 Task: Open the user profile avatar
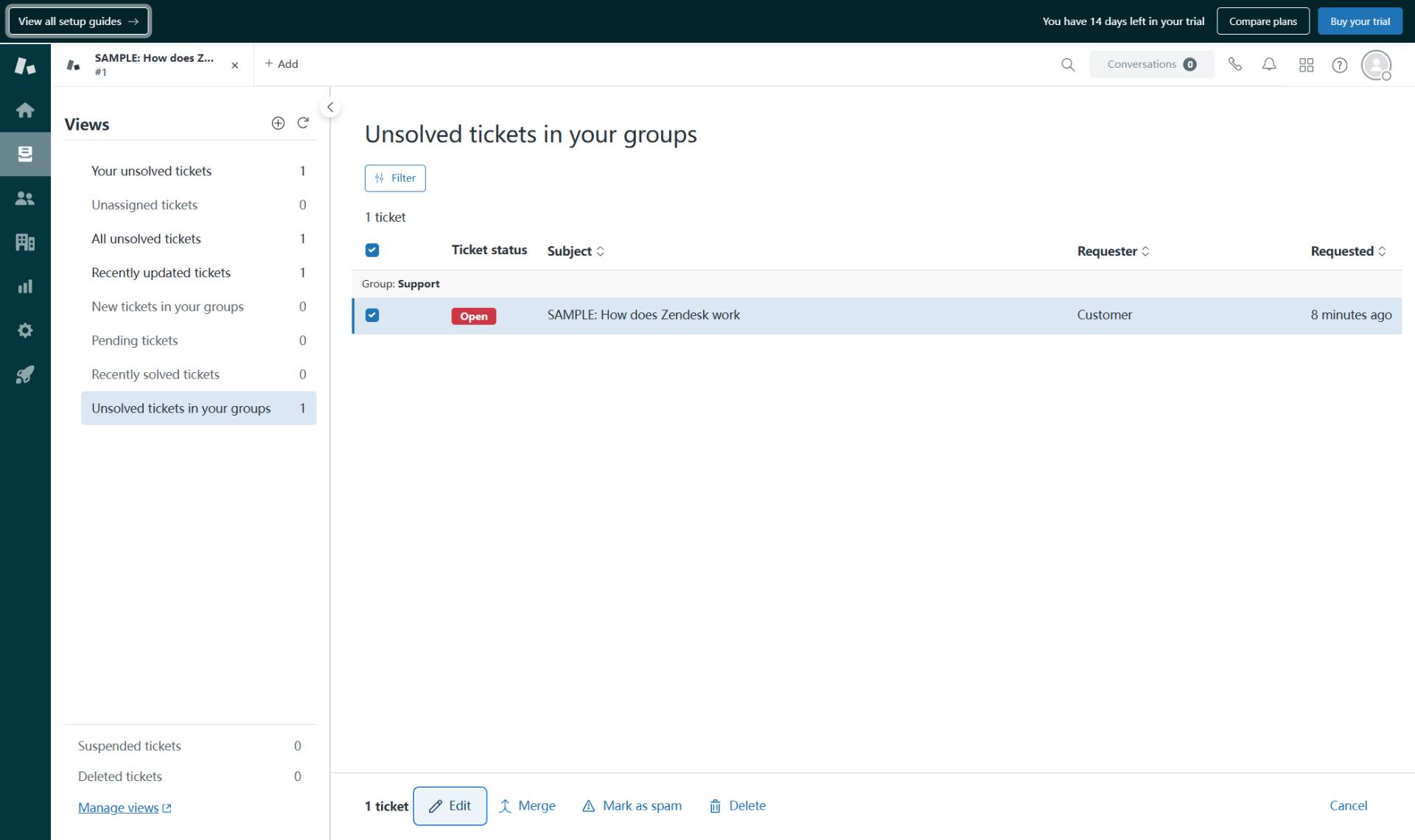tap(1376, 65)
